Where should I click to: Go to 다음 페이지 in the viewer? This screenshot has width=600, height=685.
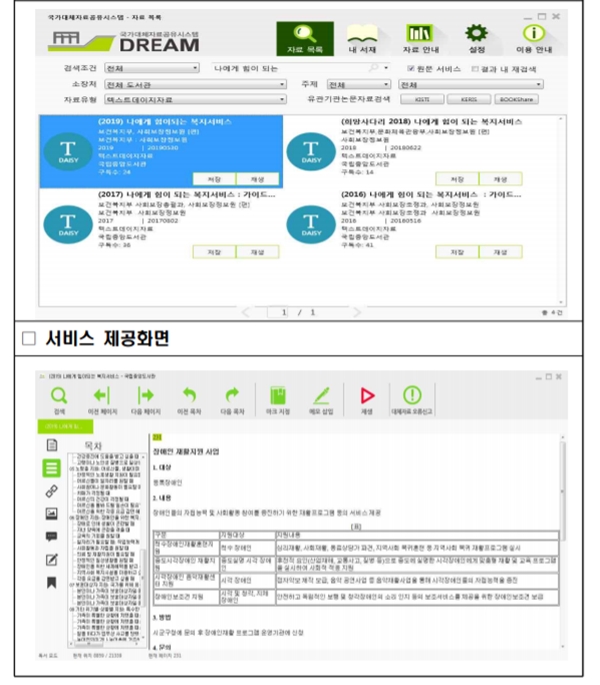pos(146,400)
